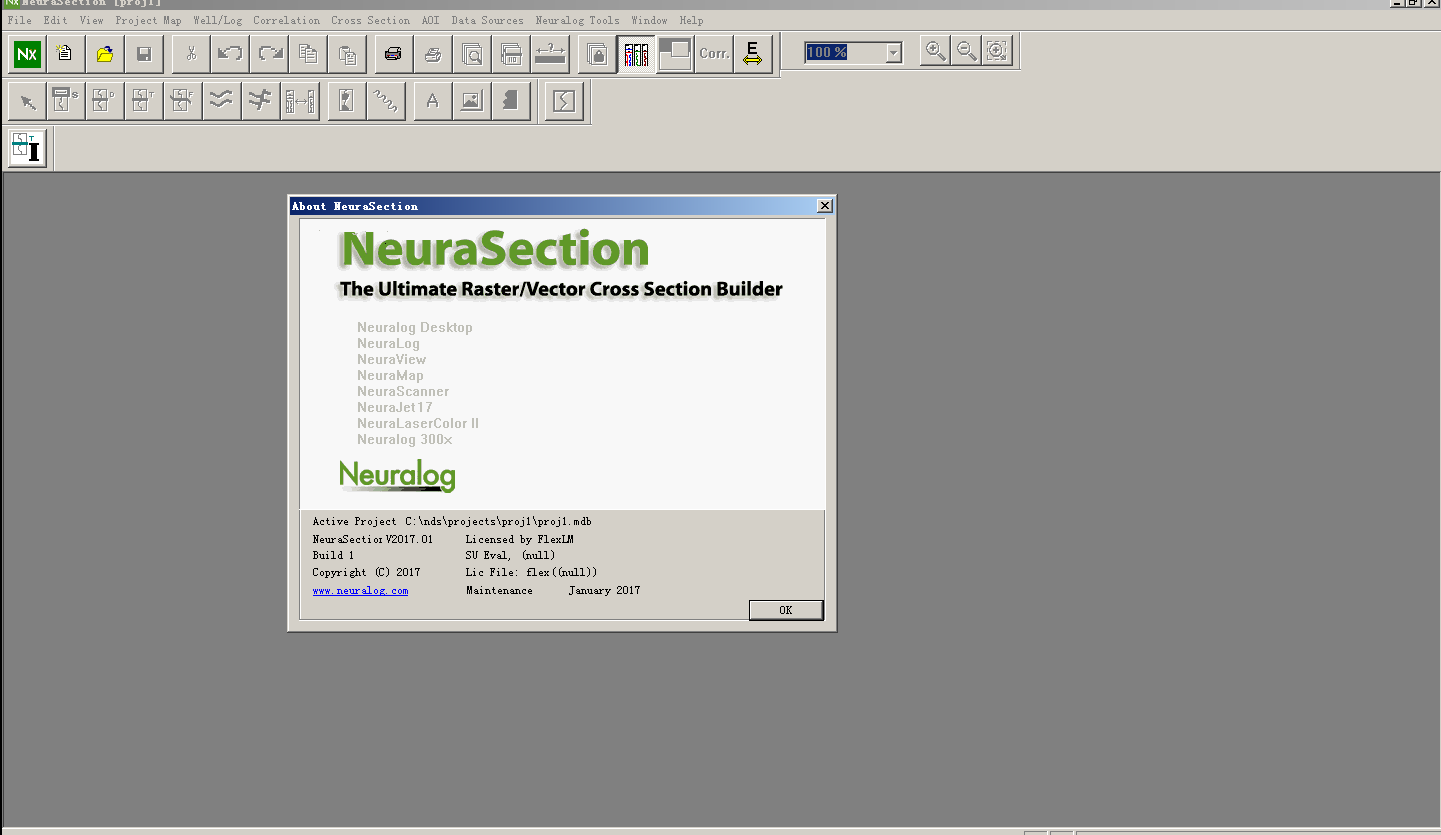This screenshot has height=835, width=1441.
Task: Save using the floppy disk icon
Action: pyautogui.click(x=143, y=54)
